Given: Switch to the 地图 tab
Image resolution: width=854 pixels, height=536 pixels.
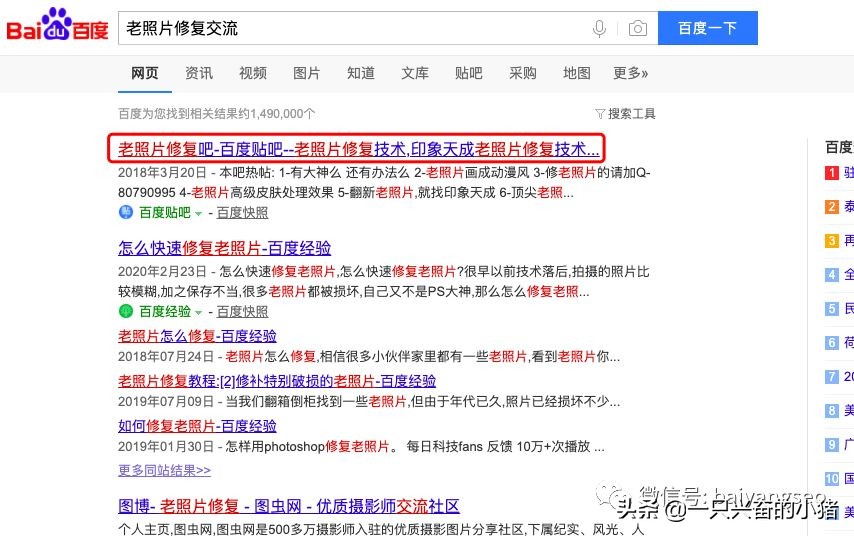Looking at the screenshot, I should click(x=577, y=73).
